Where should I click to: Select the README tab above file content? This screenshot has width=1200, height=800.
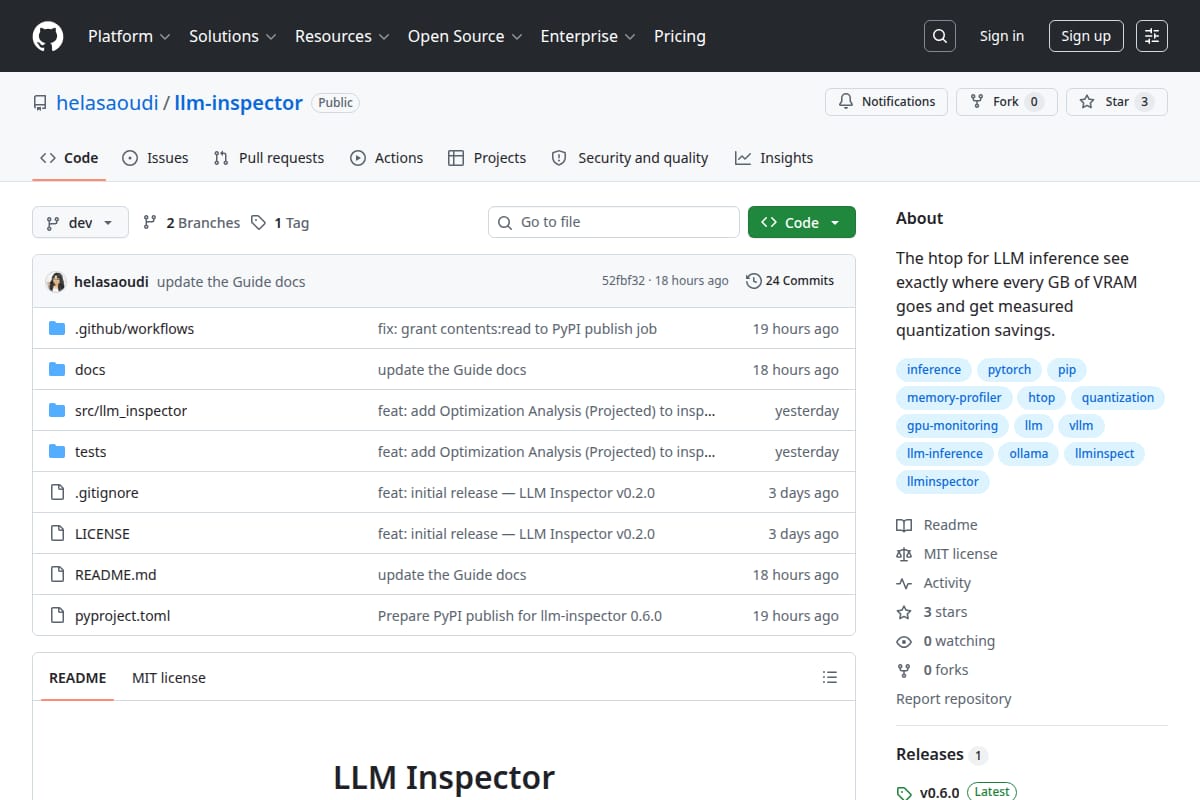pos(77,678)
